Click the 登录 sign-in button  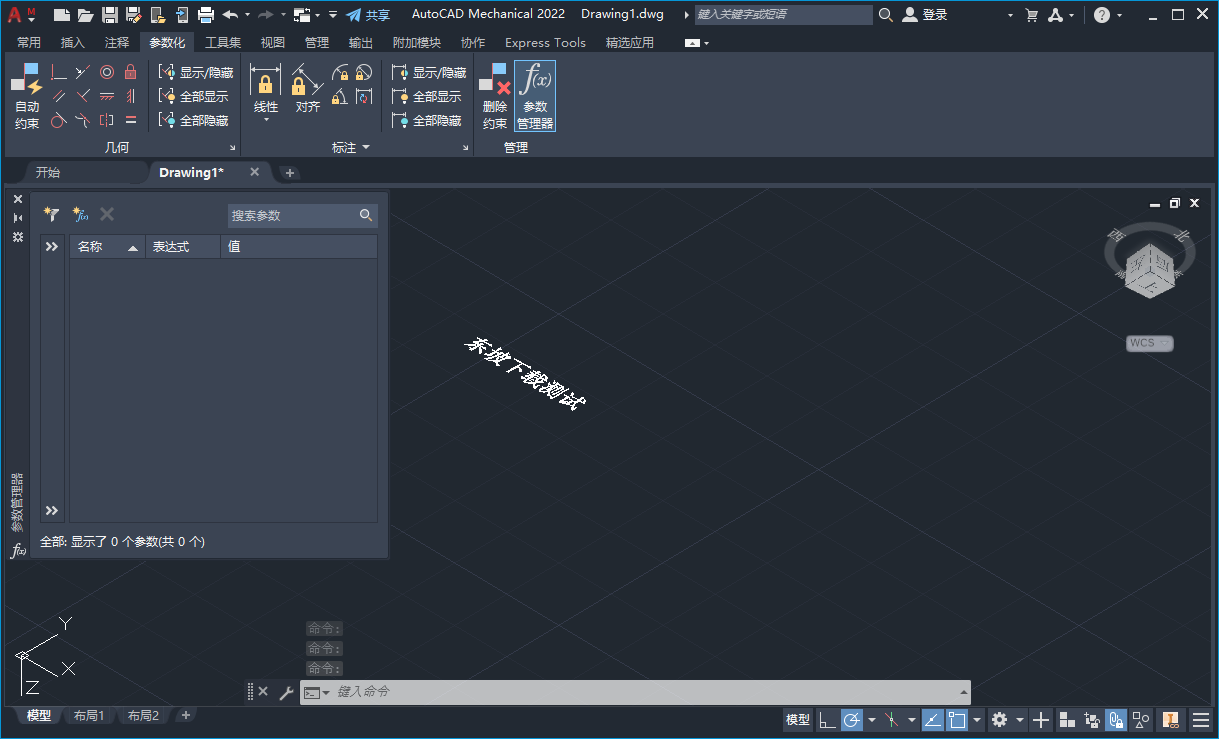coord(925,15)
